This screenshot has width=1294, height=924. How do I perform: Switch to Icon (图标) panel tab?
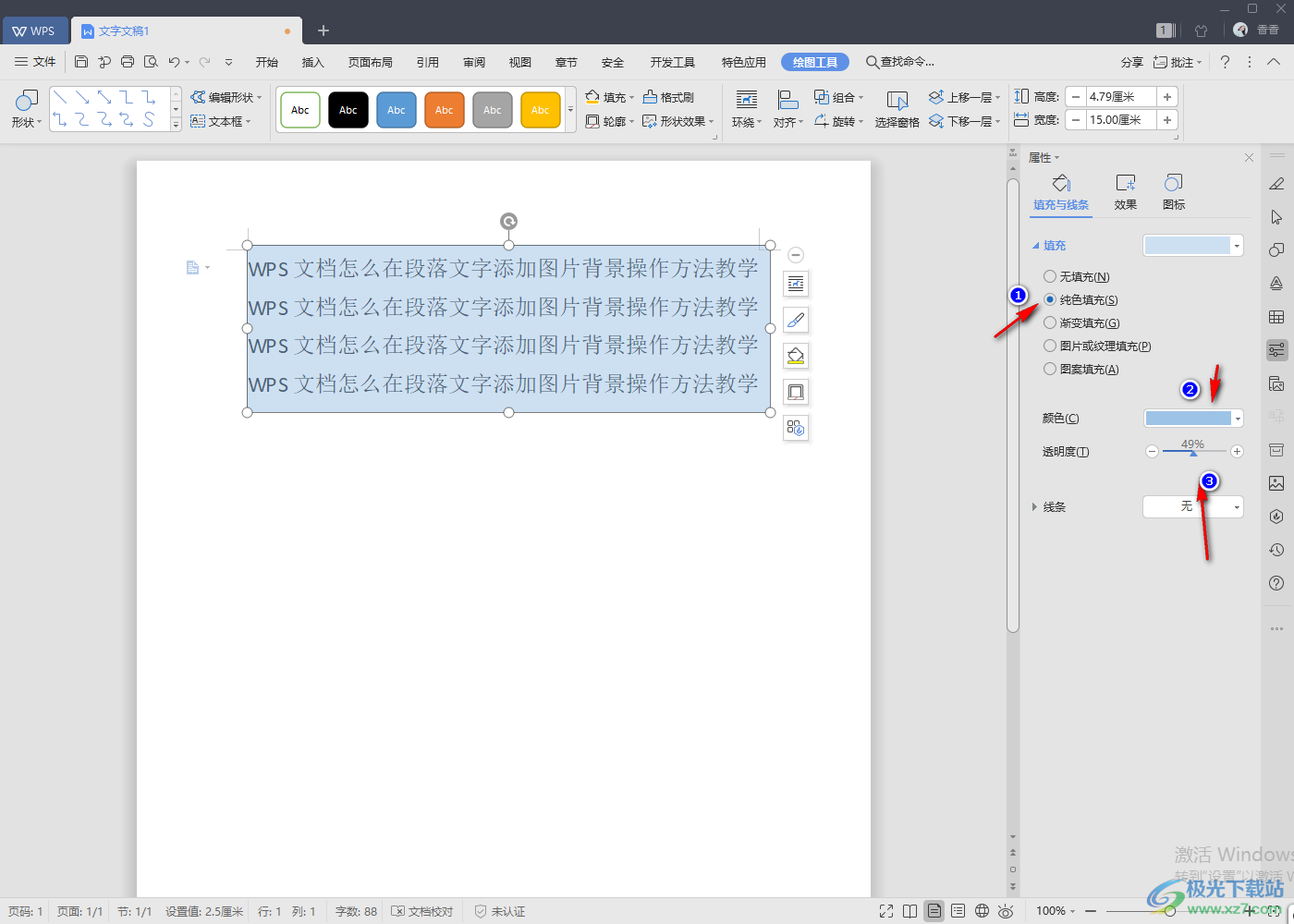click(1174, 192)
